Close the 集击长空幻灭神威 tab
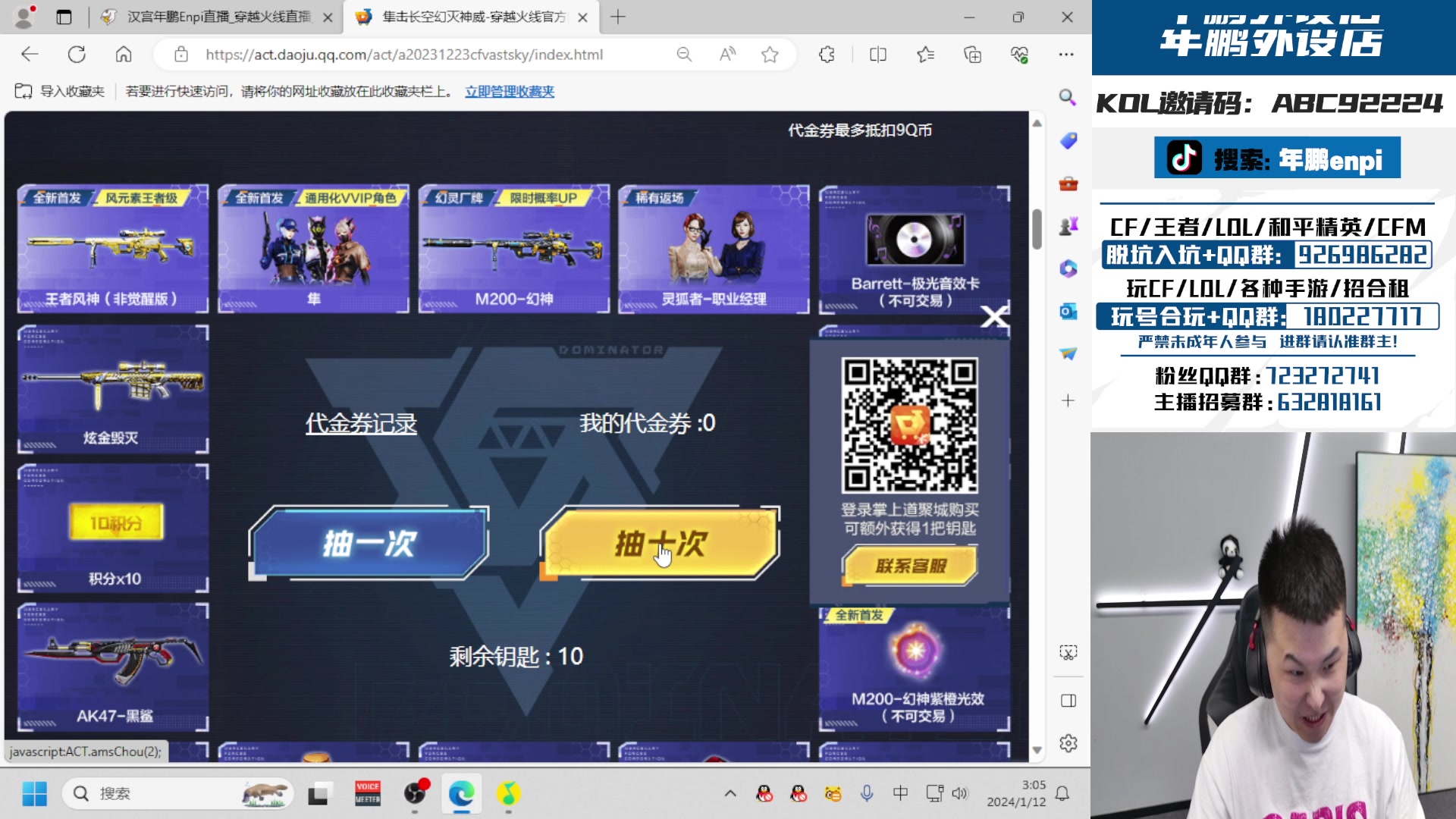Image resolution: width=1456 pixels, height=819 pixels. point(582,17)
